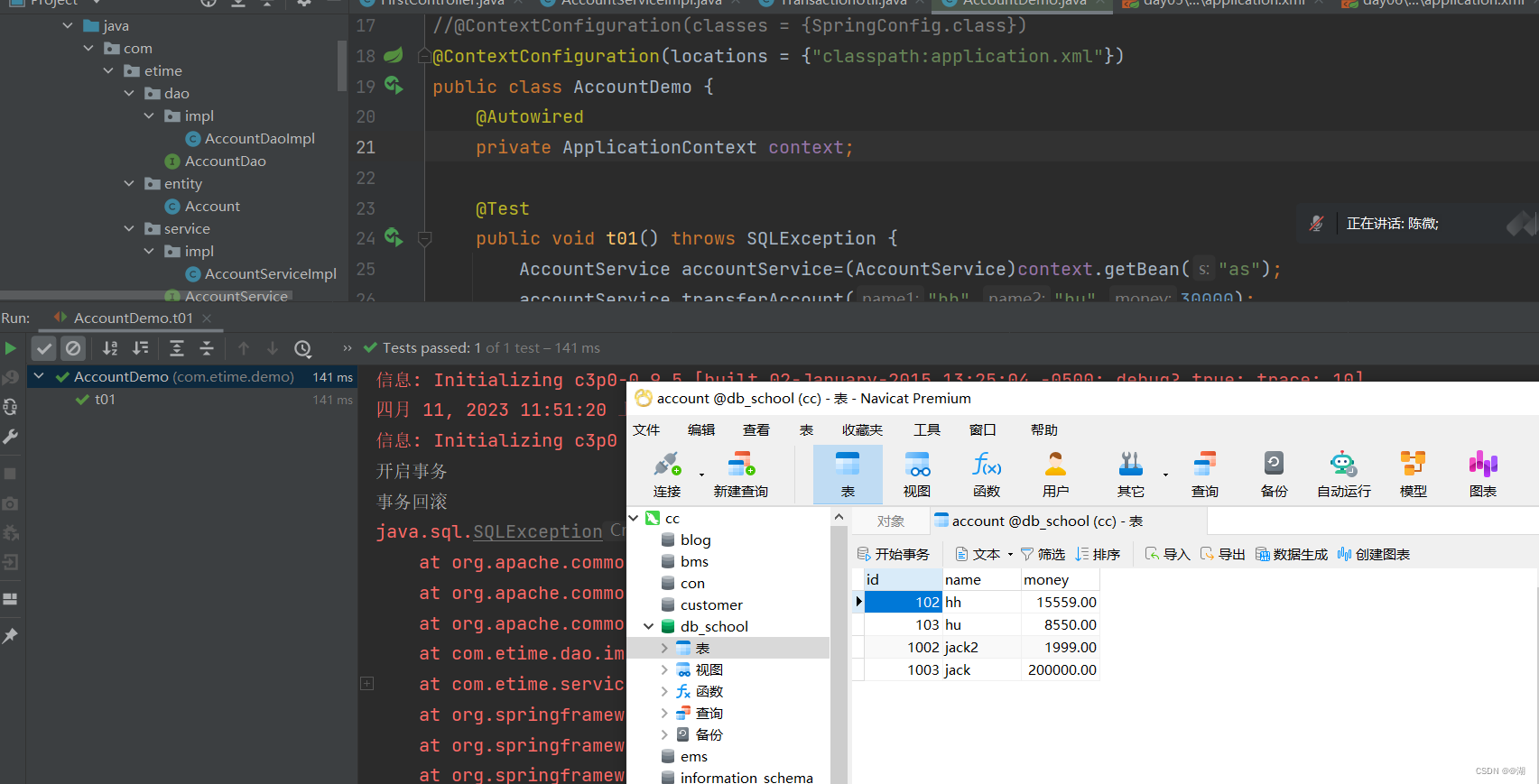Image resolution: width=1539 pixels, height=784 pixels.
Task: Select money cell 15559.00
Action: point(1060,602)
